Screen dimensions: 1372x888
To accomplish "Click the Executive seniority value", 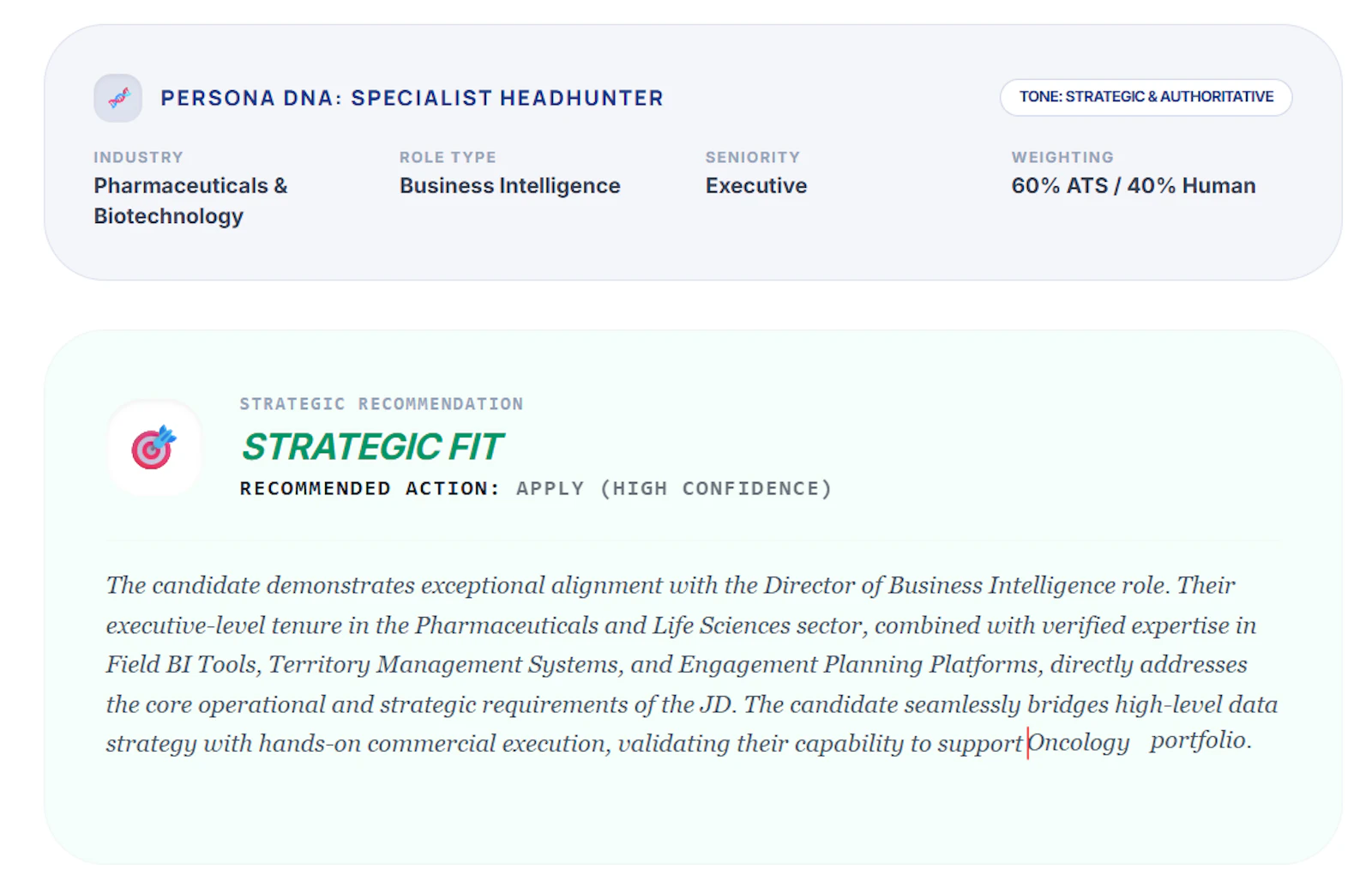I will [x=755, y=186].
